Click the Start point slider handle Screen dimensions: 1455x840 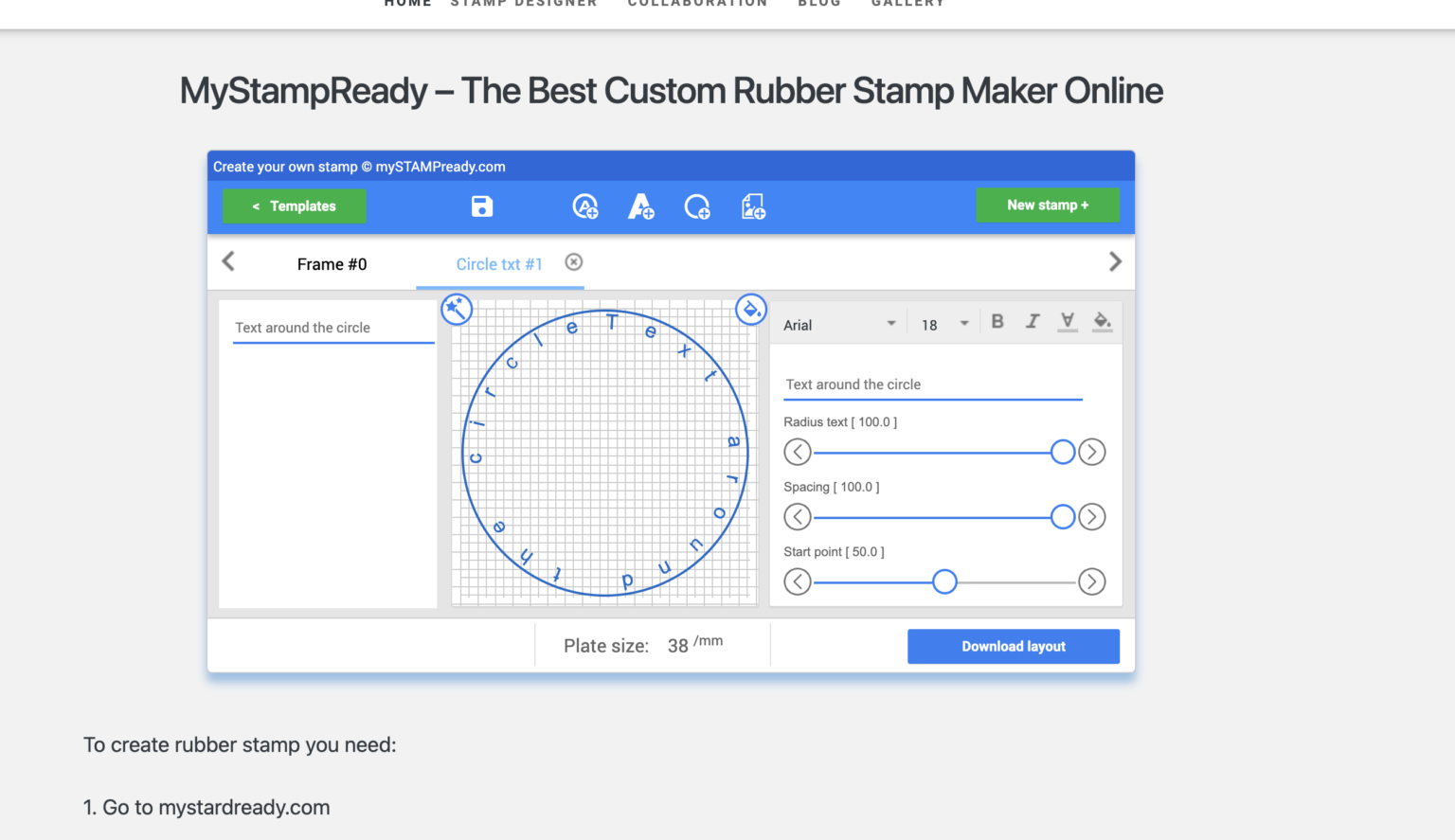click(x=944, y=581)
